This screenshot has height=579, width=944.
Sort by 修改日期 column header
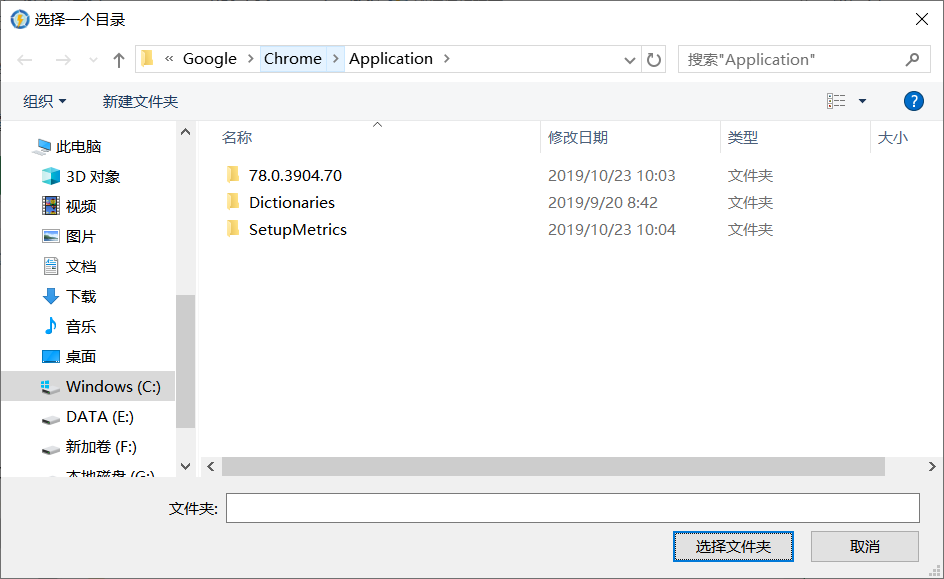(x=578, y=138)
